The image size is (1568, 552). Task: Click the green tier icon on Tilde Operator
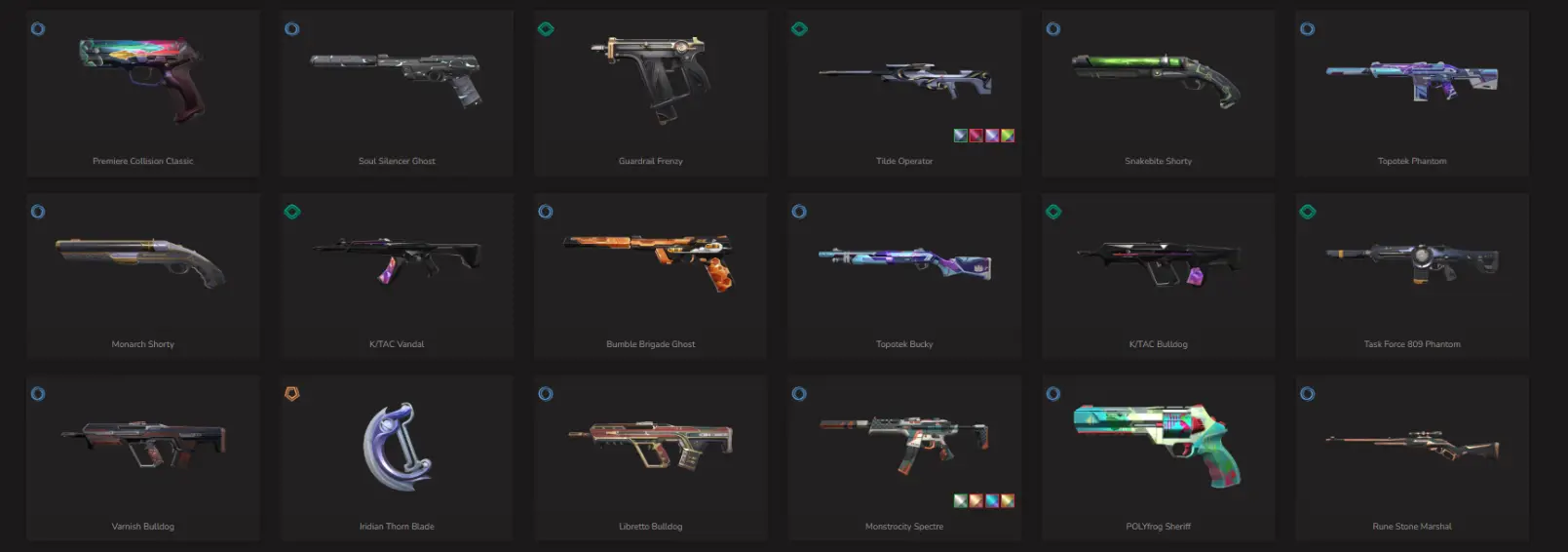pos(799,29)
